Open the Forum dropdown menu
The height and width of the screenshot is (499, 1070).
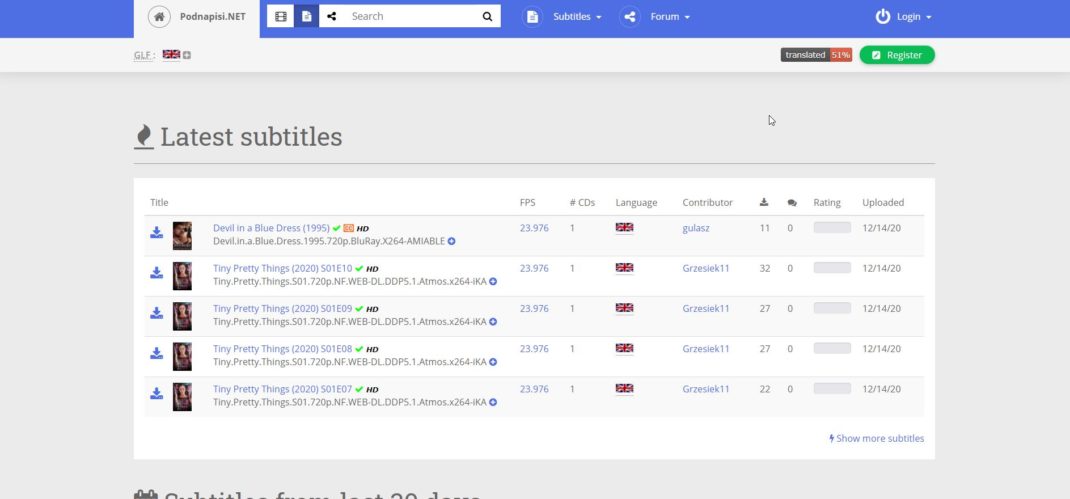pos(670,16)
